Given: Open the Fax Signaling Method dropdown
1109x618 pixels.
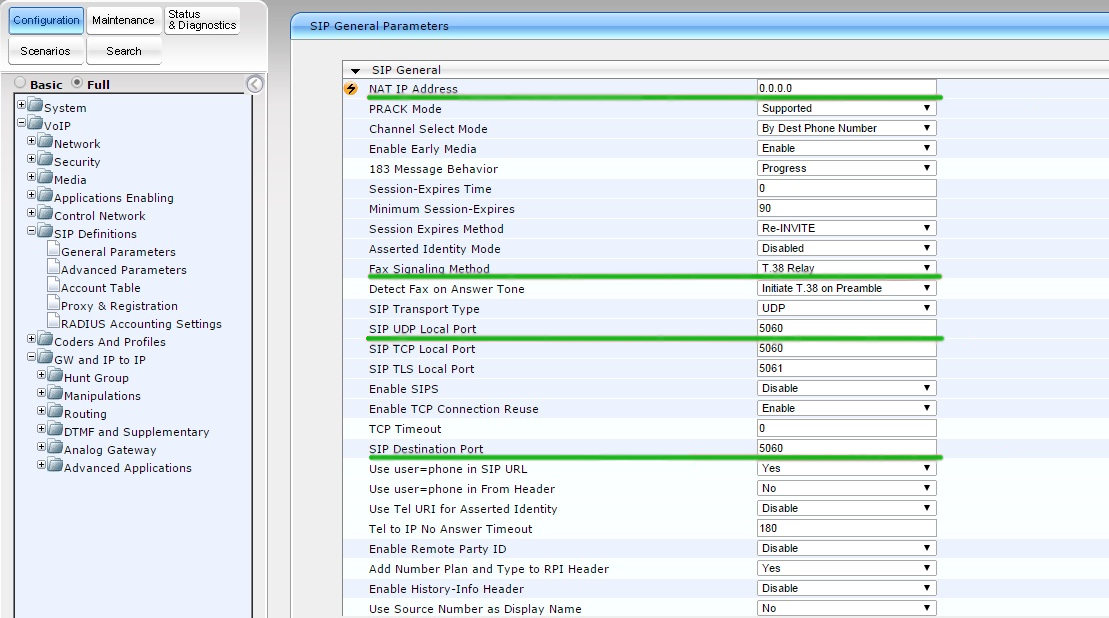Looking at the screenshot, I should 846,268.
